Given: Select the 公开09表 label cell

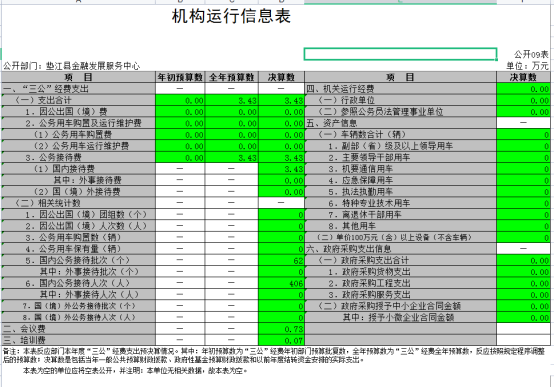Looking at the screenshot, I should coord(531,54).
